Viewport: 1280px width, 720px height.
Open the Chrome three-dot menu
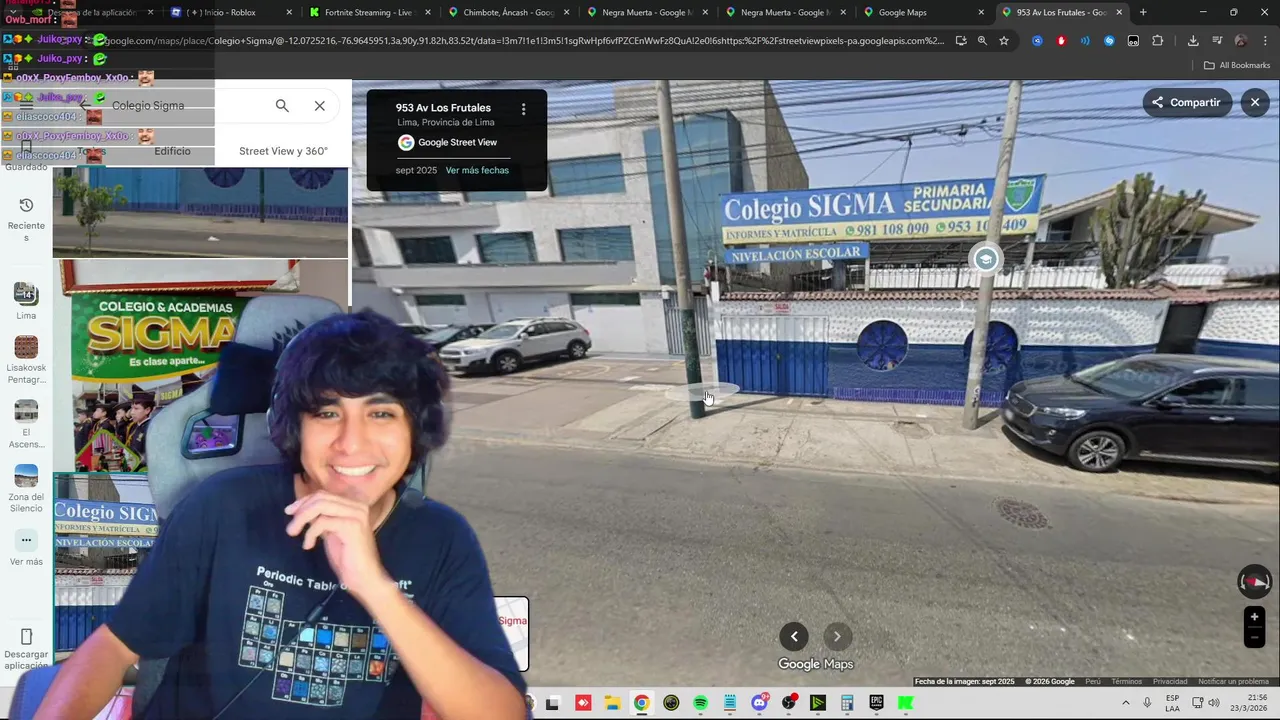point(1265,41)
